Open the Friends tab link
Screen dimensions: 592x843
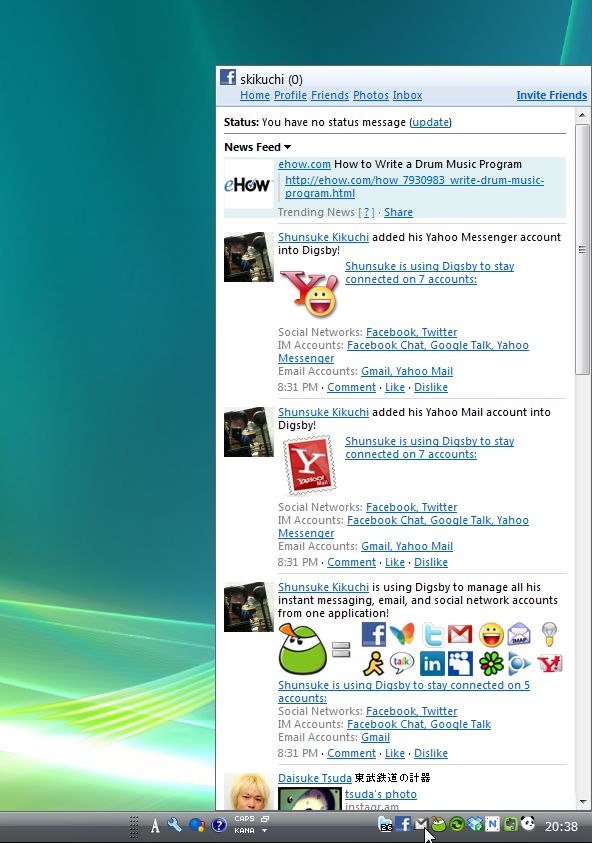[x=330, y=95]
